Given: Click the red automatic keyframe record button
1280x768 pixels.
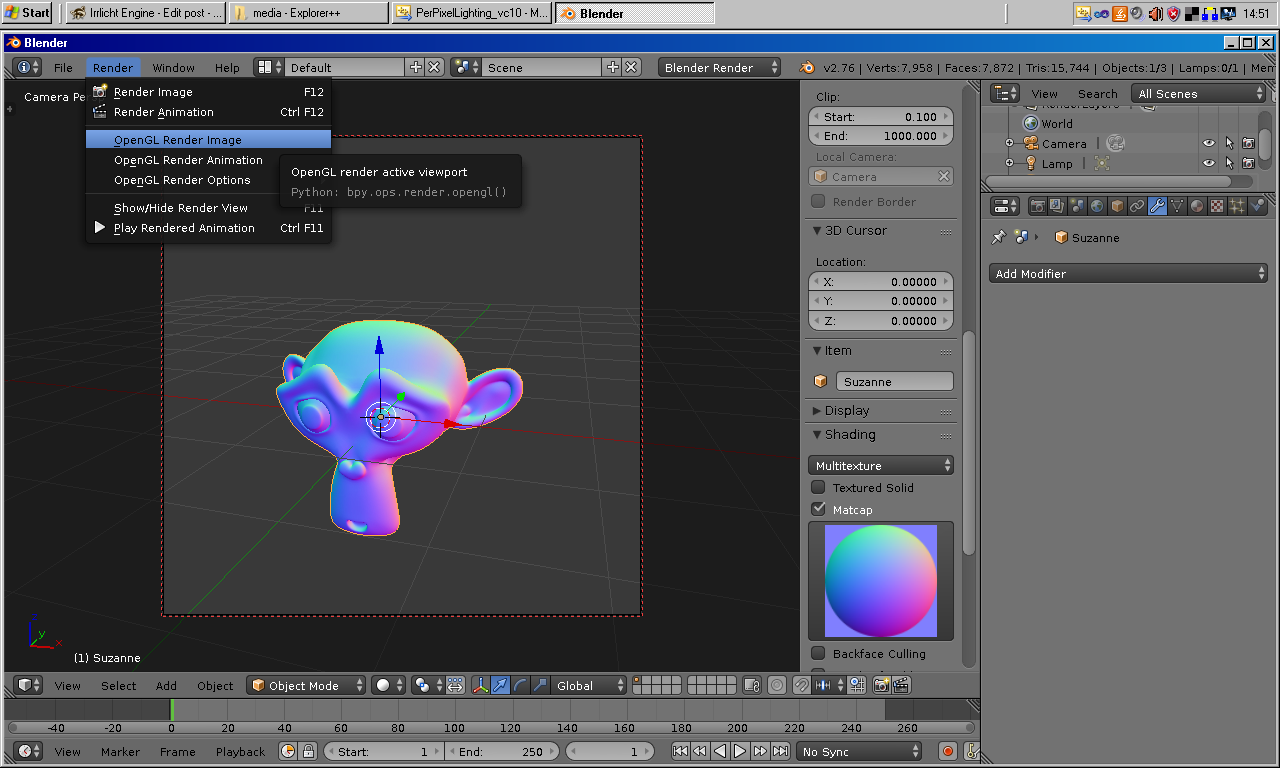Looking at the screenshot, I should click(x=948, y=751).
